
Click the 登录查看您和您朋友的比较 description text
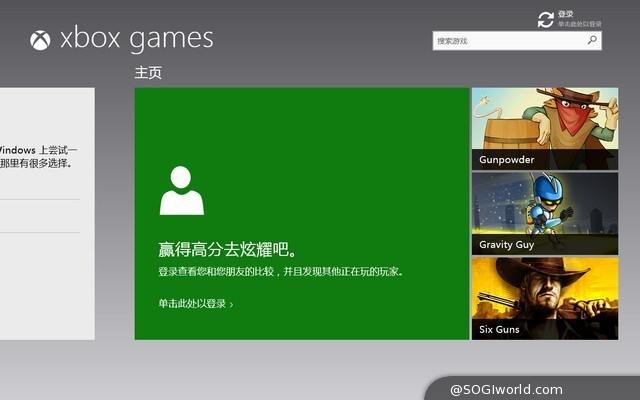(x=281, y=271)
